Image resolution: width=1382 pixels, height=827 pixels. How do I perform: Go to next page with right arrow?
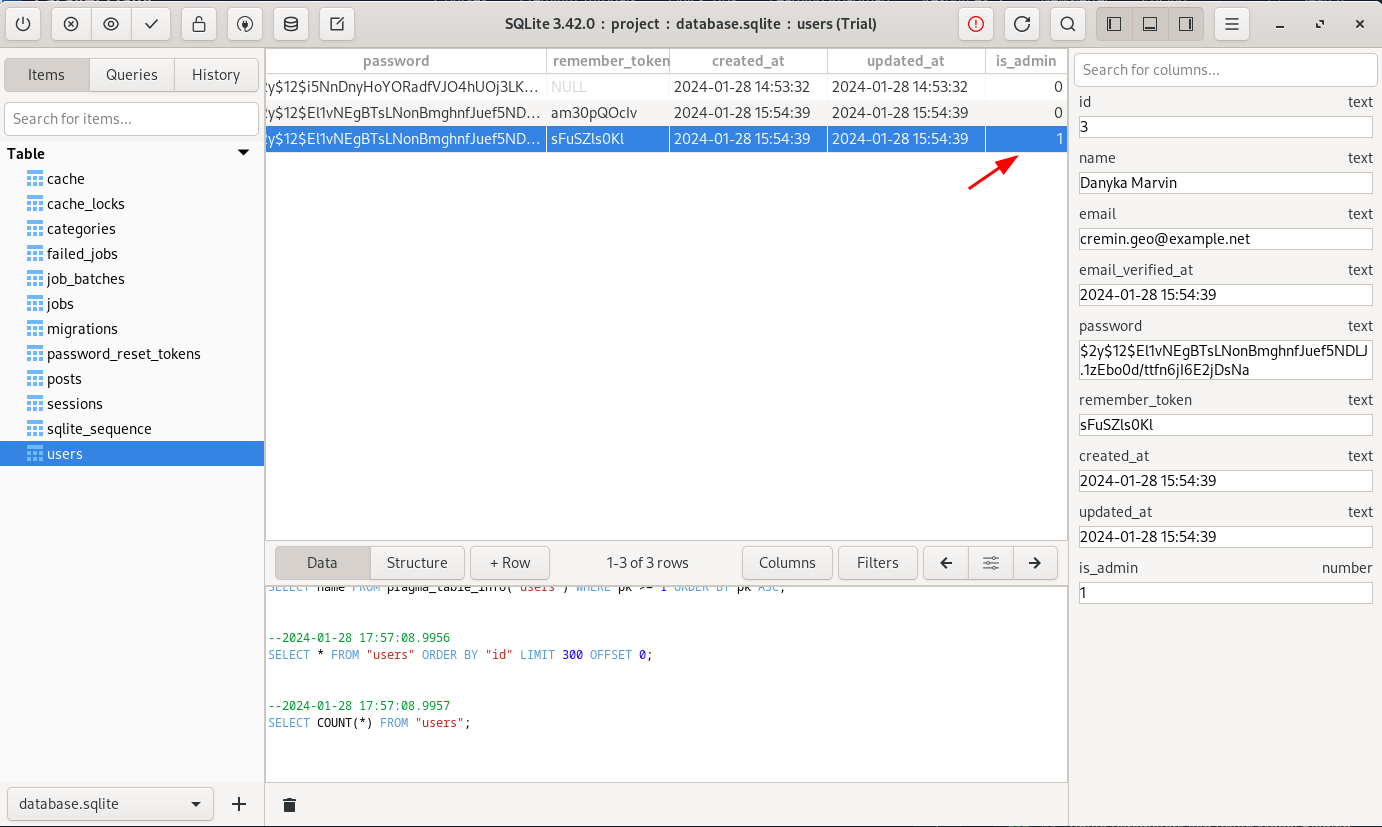1035,563
